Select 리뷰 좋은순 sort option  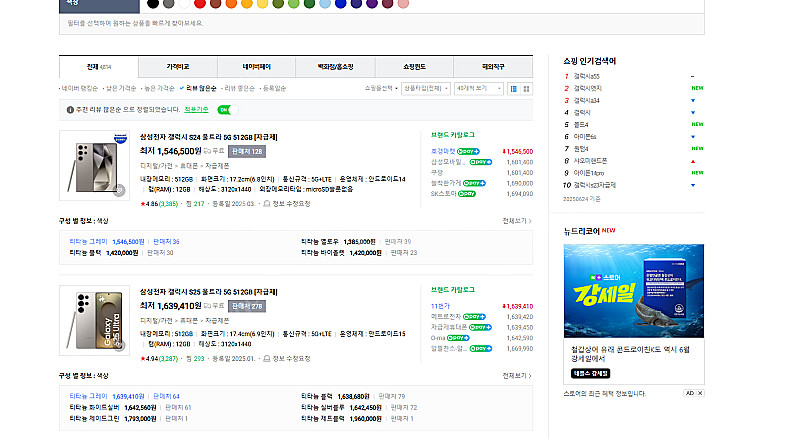coord(238,88)
